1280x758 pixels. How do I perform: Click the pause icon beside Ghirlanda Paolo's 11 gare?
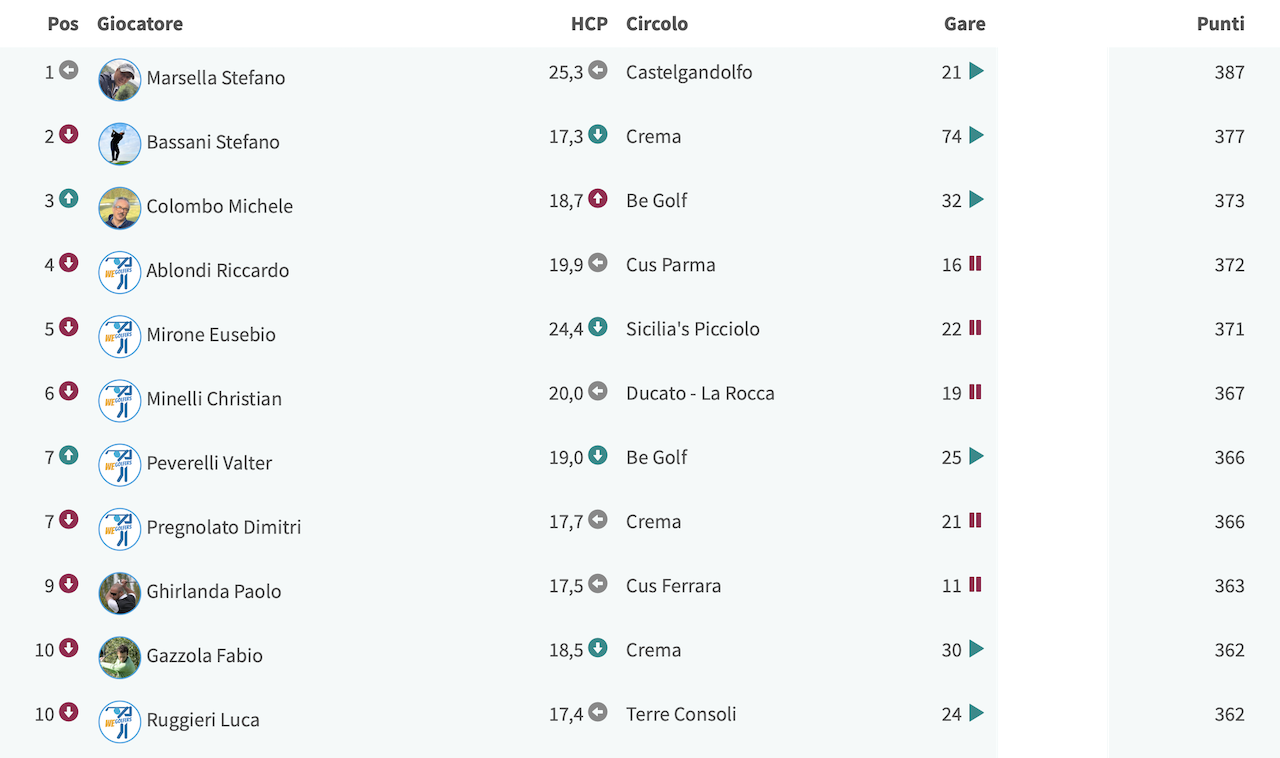click(975, 584)
